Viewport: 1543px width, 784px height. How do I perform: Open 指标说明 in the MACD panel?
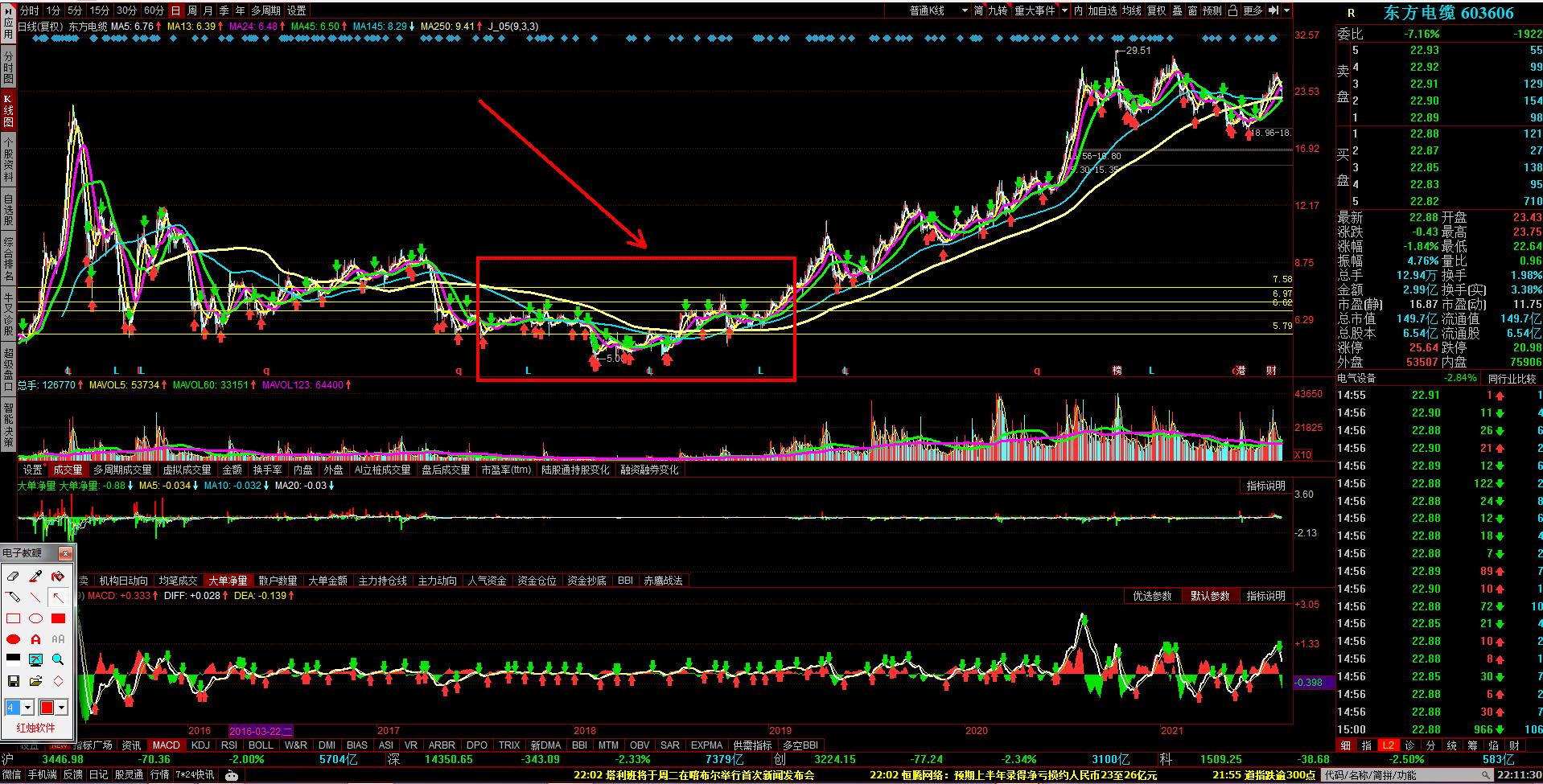point(1266,596)
